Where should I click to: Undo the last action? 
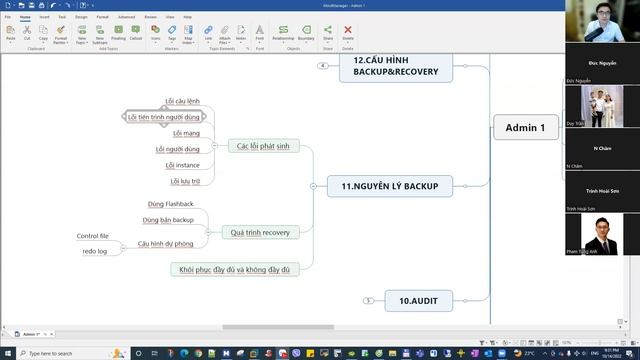[53, 5]
